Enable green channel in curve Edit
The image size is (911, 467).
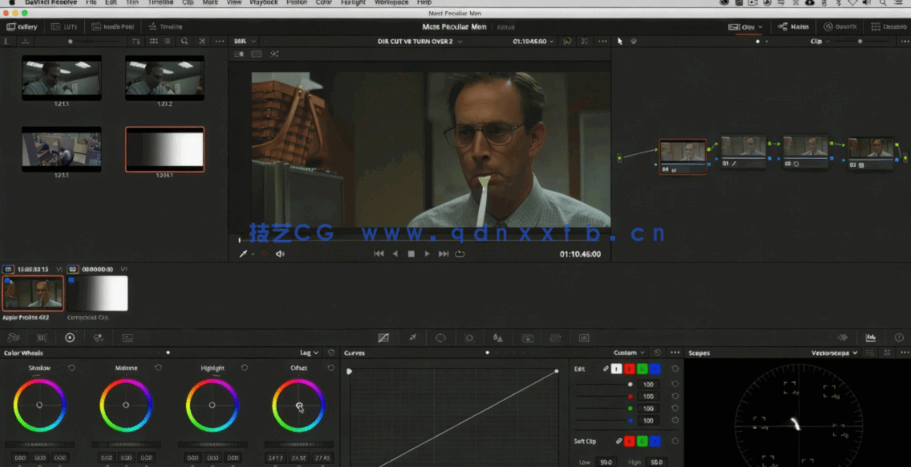[x=642, y=369]
